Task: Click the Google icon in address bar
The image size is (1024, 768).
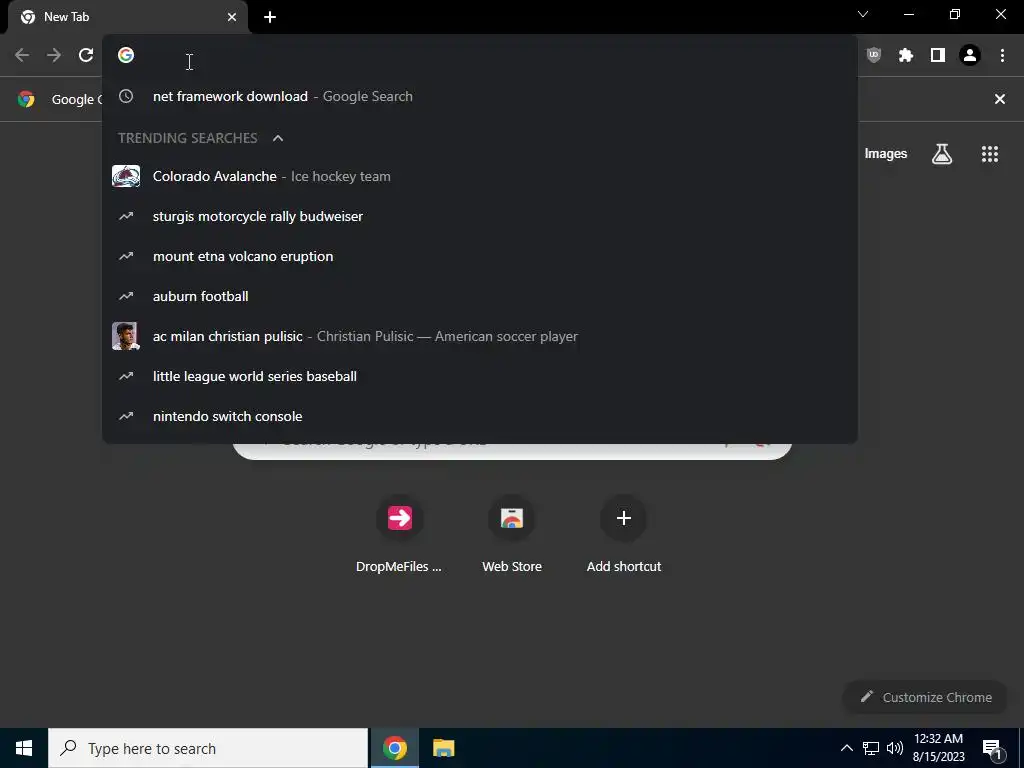Action: click(126, 55)
